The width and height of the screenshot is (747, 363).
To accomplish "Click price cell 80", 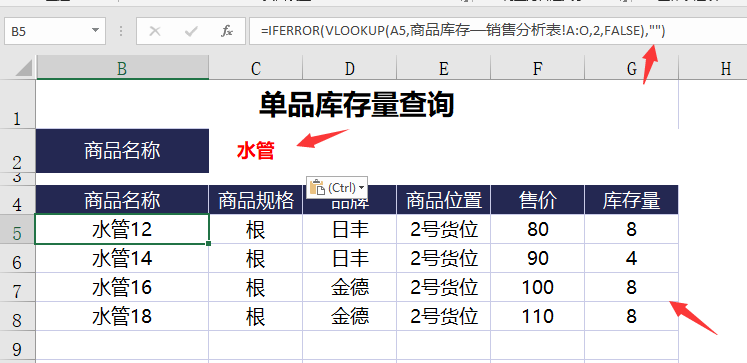I will [537, 230].
